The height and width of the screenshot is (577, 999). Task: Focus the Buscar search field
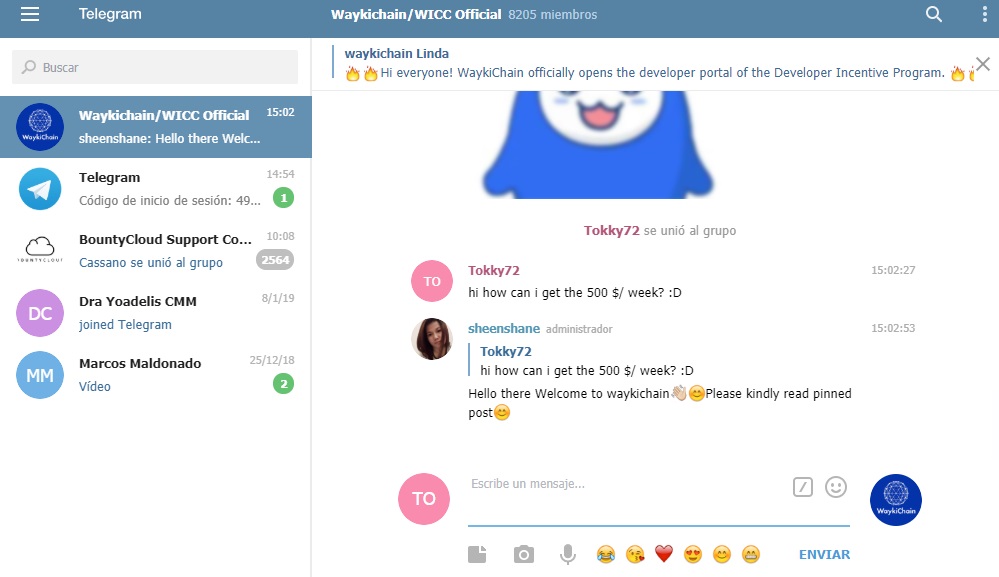point(155,67)
